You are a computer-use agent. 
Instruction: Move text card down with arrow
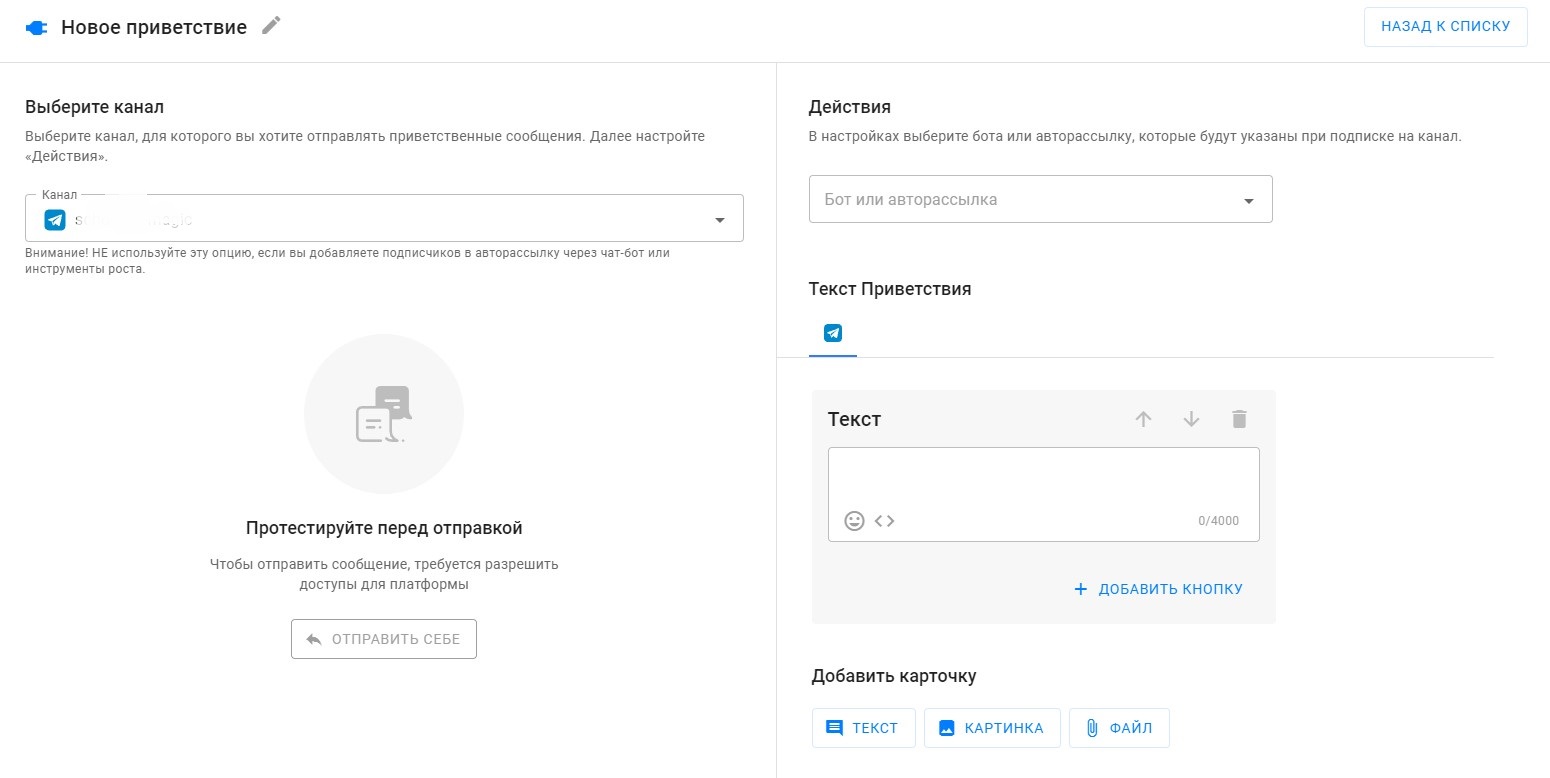tap(1191, 420)
